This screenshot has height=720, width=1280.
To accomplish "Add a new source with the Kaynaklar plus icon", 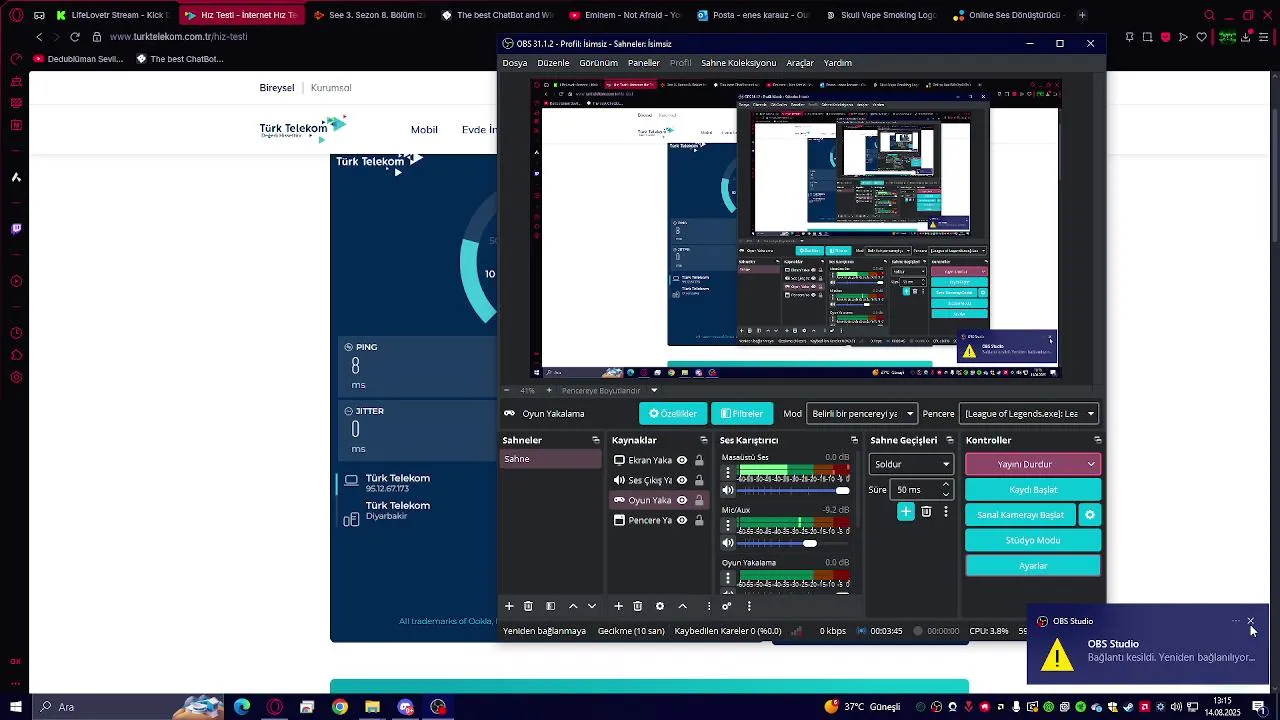I will pos(618,606).
